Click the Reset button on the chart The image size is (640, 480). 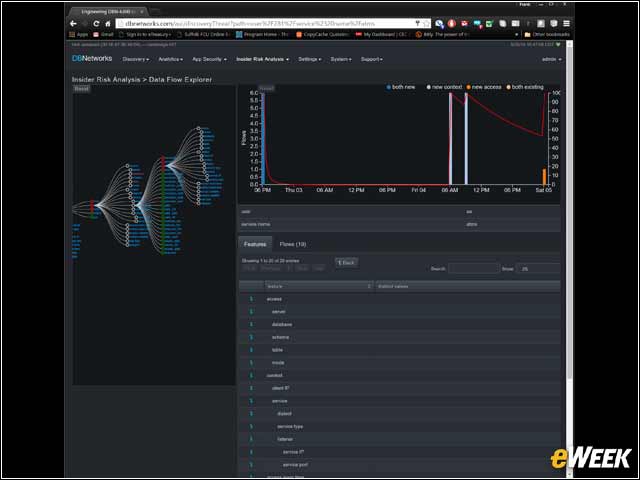[267, 88]
